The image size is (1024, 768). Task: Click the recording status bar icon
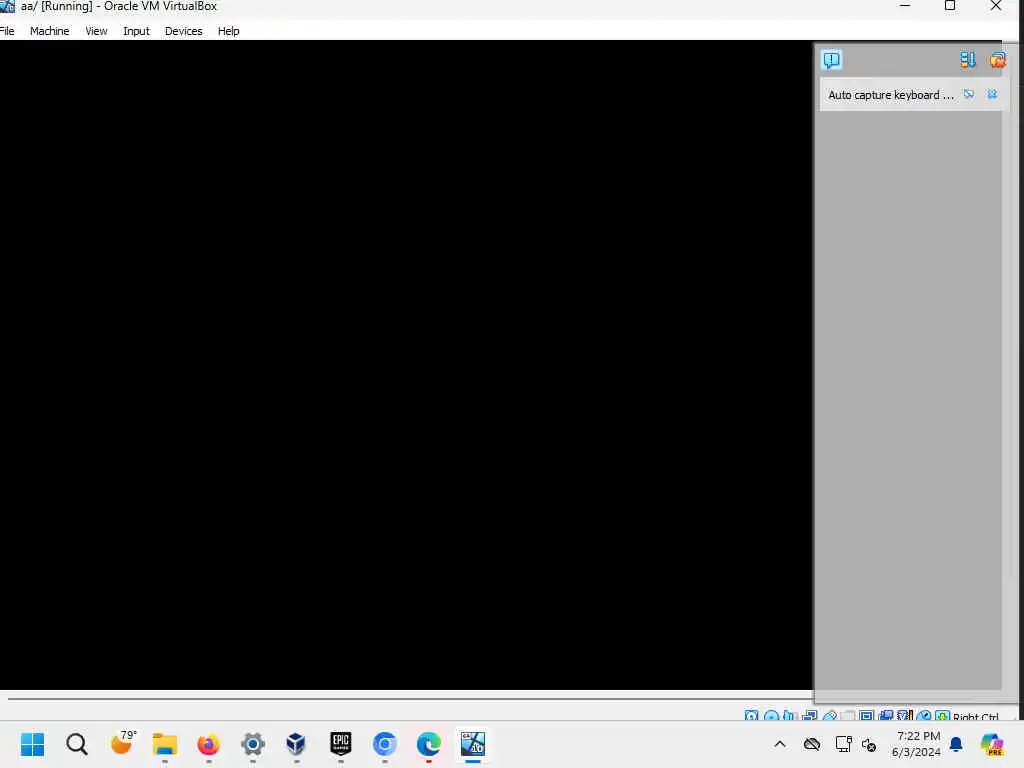pyautogui.click(x=886, y=716)
